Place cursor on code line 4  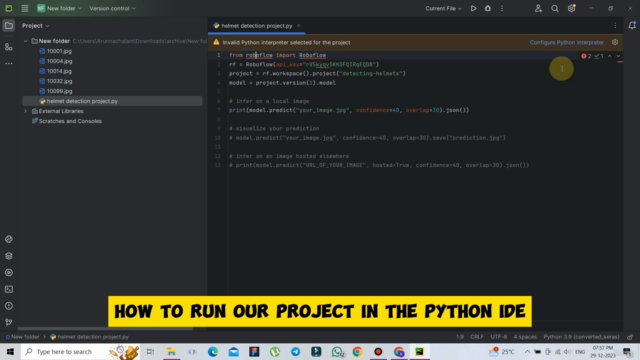(282, 83)
